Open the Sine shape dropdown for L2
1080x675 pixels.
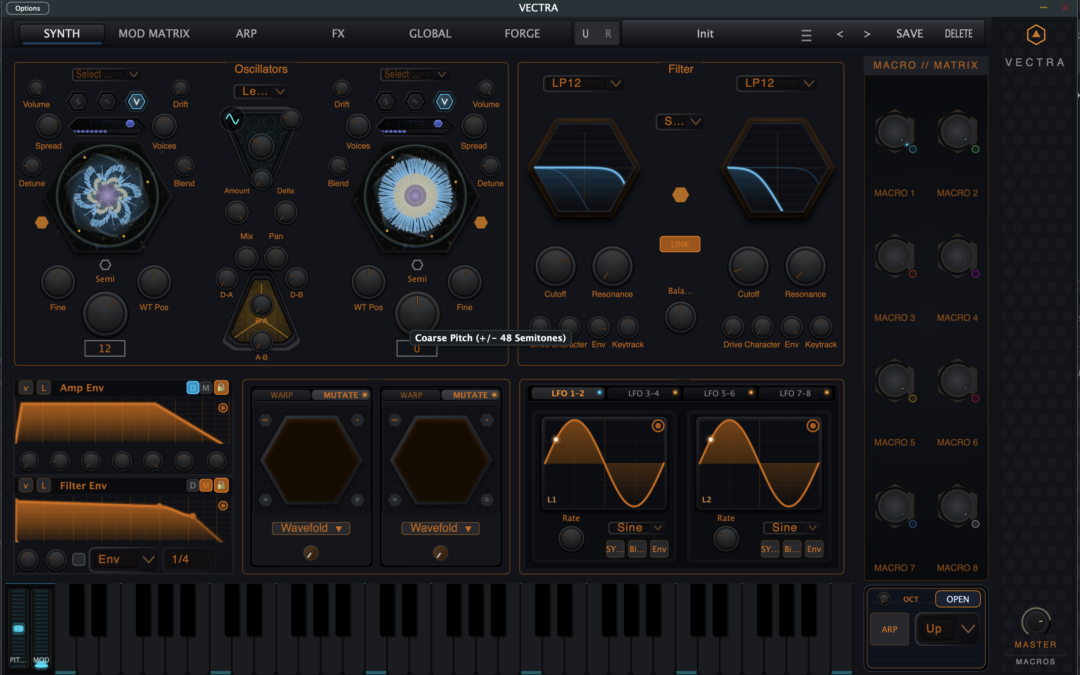coord(792,527)
